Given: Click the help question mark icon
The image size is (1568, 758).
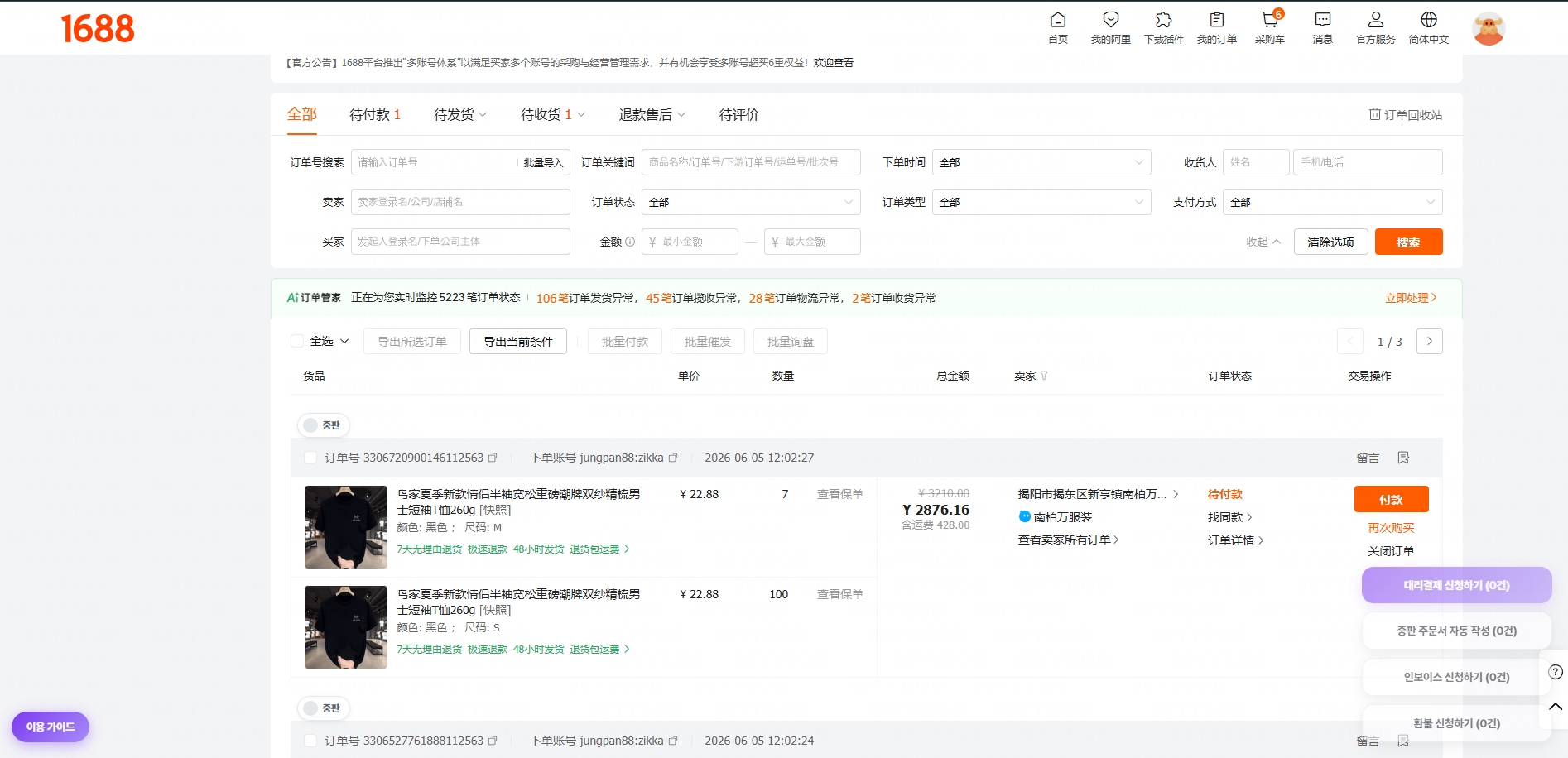Looking at the screenshot, I should [x=1556, y=672].
